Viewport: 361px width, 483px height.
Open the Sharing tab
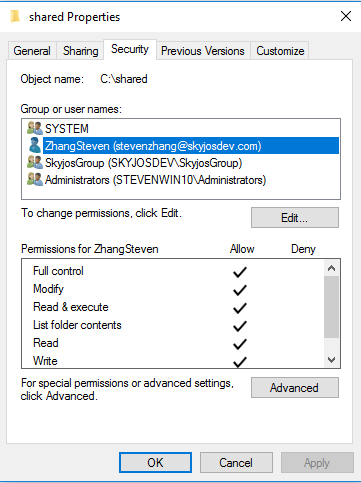coord(81,51)
